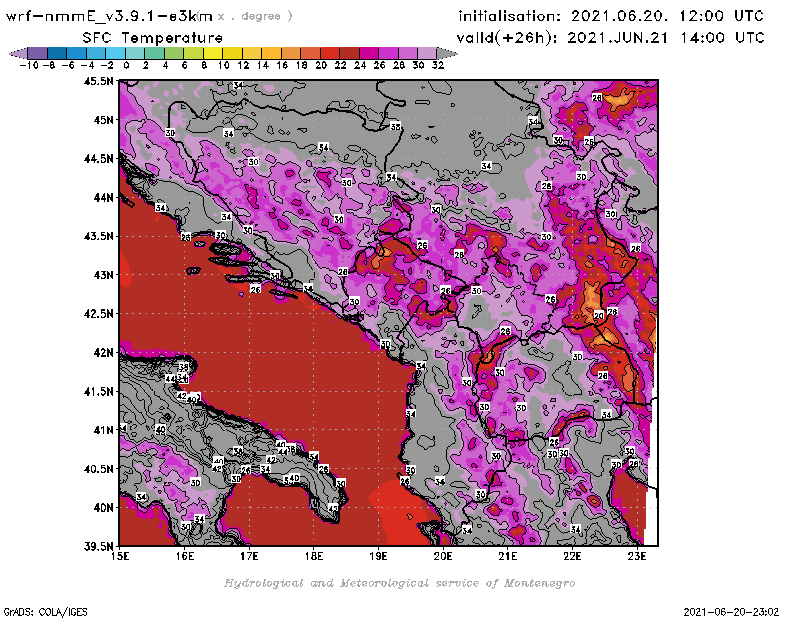Click the light green 4 to 6 legend swatch
The width and height of the screenshot is (800, 618).
coord(174,53)
